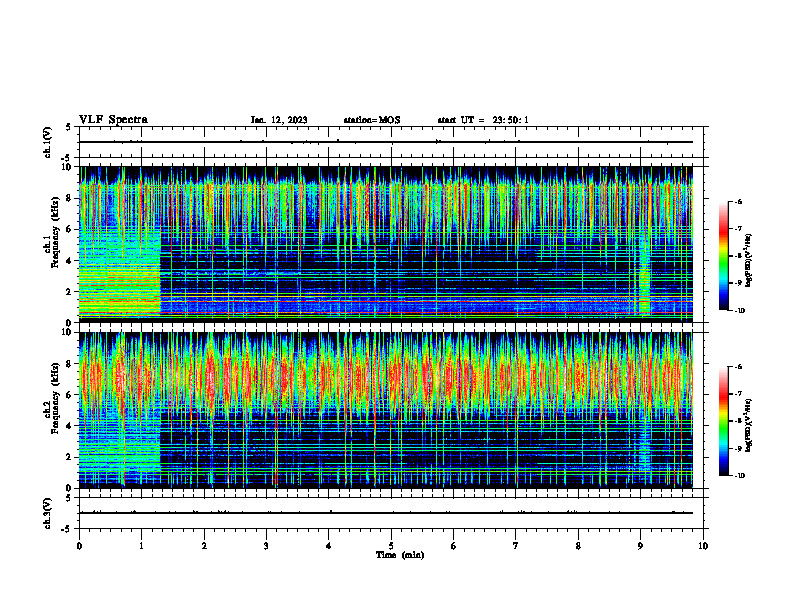
Task: Click time axis tick label '10'
Action: point(703,546)
